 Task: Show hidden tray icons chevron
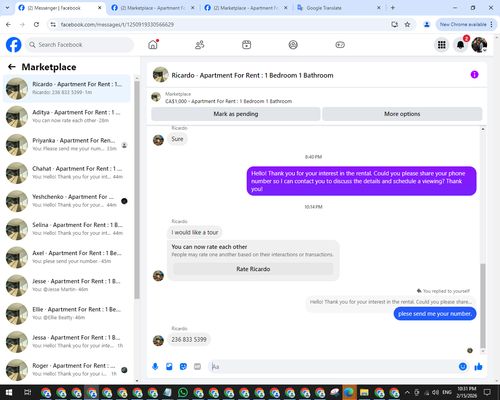tap(407, 392)
